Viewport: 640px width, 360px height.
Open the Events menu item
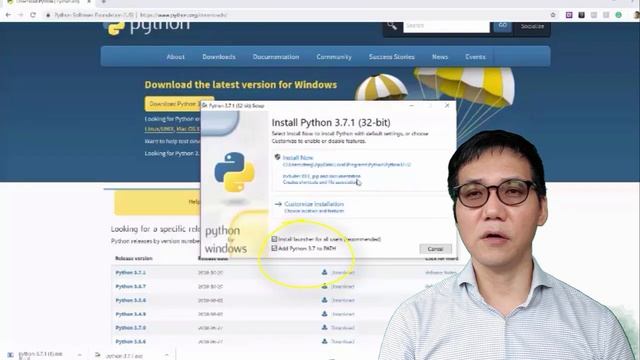pyautogui.click(x=476, y=57)
